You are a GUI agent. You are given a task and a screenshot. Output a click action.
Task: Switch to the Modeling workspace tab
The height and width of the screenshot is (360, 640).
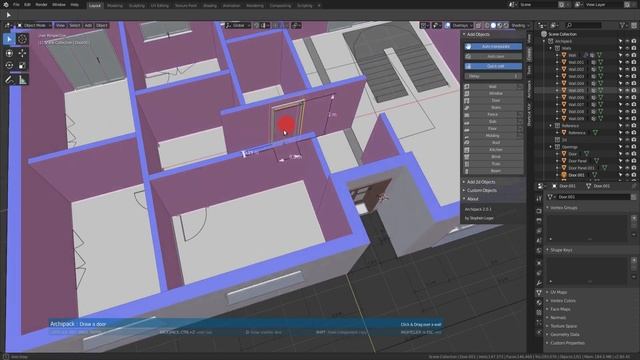pyautogui.click(x=115, y=6)
